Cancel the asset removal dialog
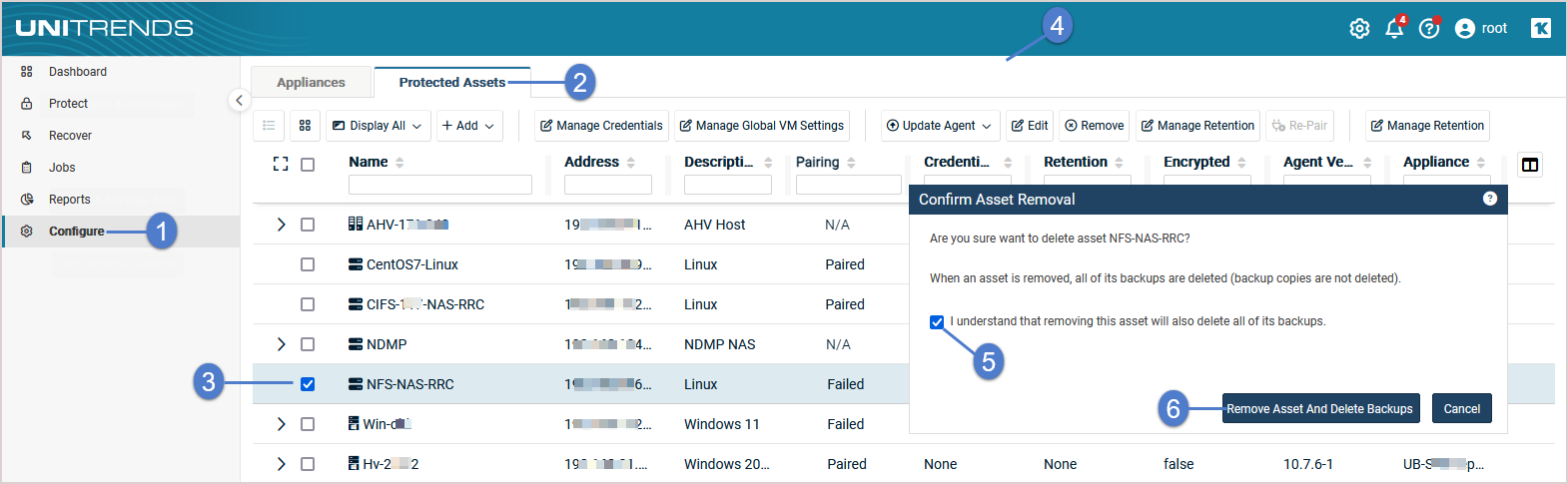 (1462, 409)
